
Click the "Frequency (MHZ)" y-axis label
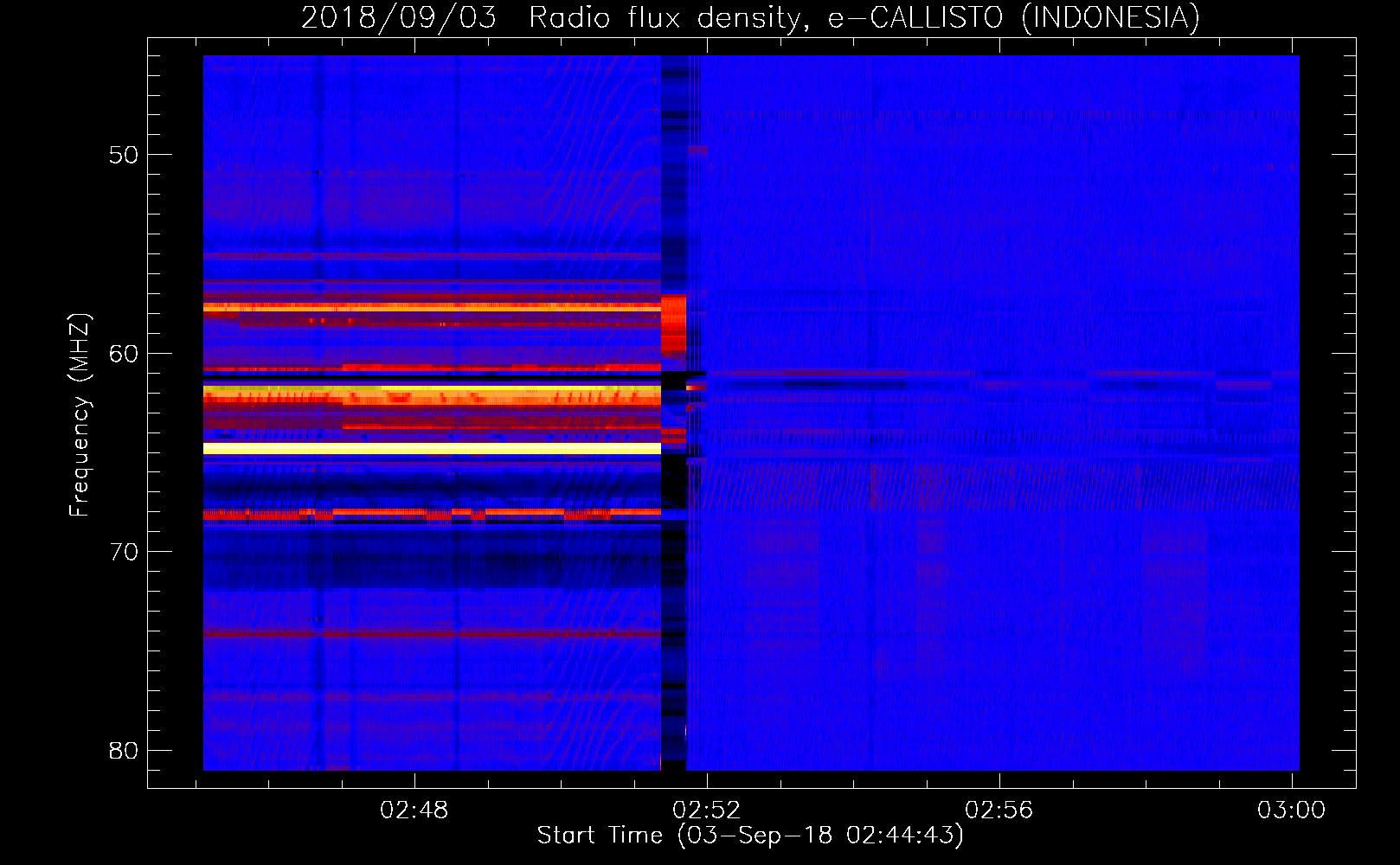(79, 415)
